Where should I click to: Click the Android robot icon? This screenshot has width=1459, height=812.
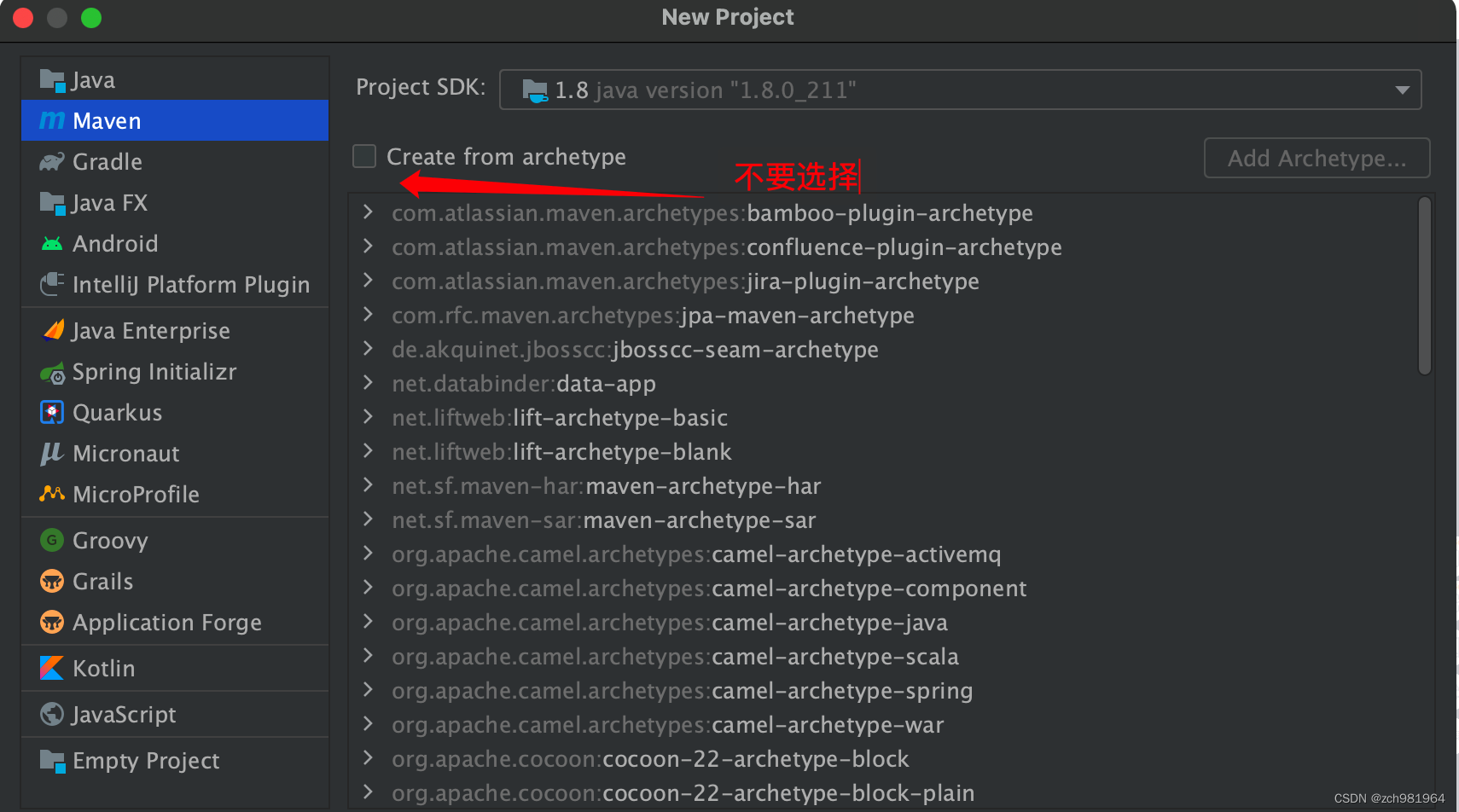(52, 244)
